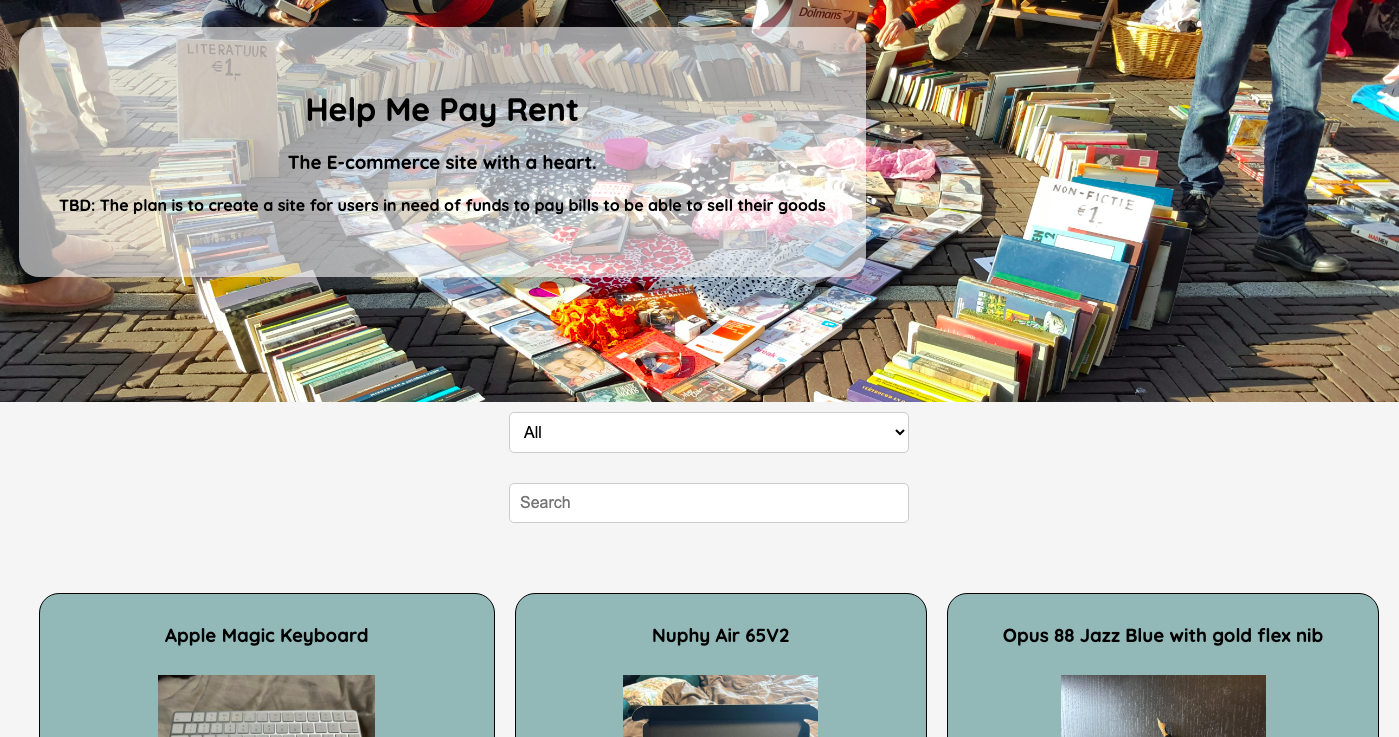Open the Nuphy Air 65V2 product image
Screen dimensions: 1399x737
(x=720, y=706)
